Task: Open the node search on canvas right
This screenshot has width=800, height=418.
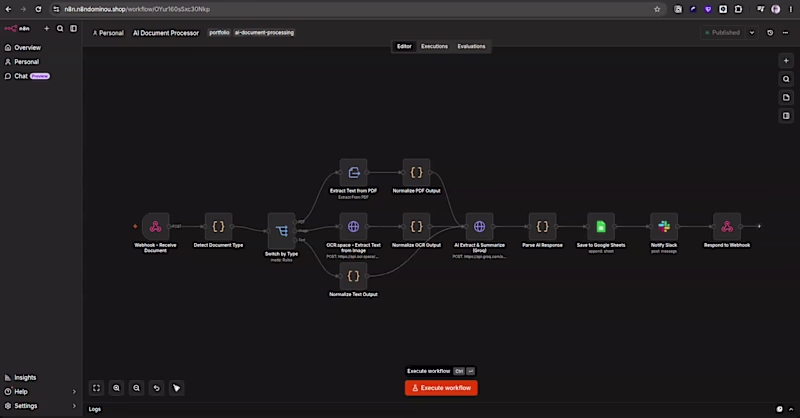Action: click(x=786, y=79)
